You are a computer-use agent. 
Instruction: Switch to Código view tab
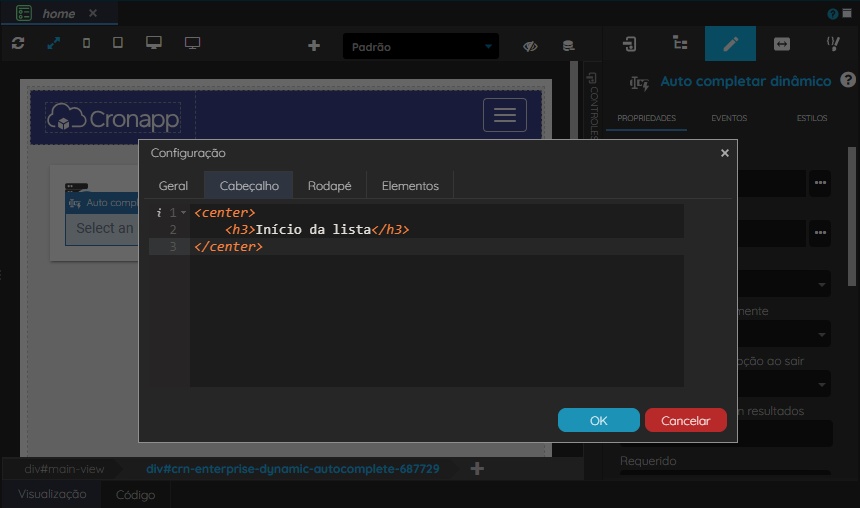135,495
